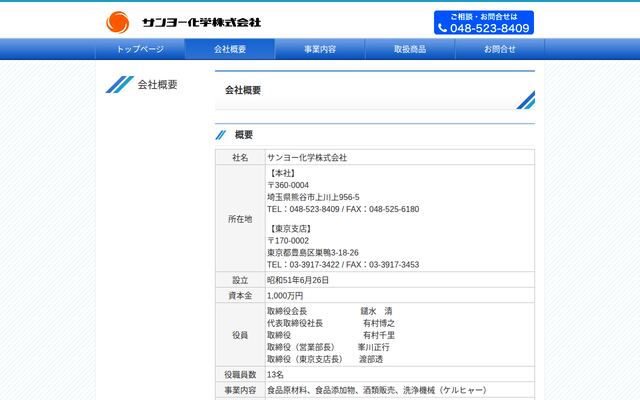This screenshot has width=640, height=400.
Task: Click the サンヨー化学株式会社 header logo text
Action: pos(202,22)
